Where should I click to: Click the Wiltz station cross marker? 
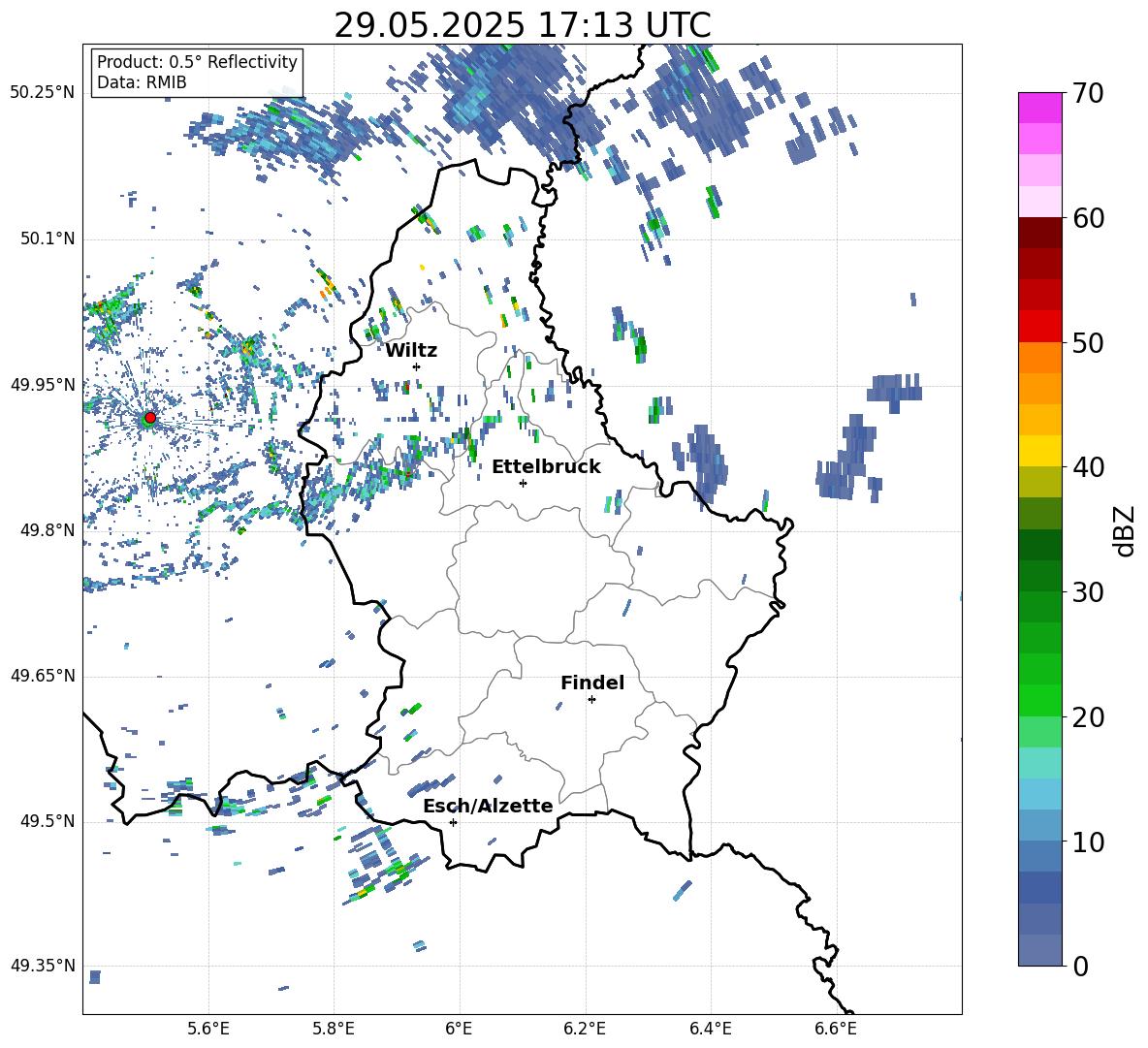[x=417, y=366]
